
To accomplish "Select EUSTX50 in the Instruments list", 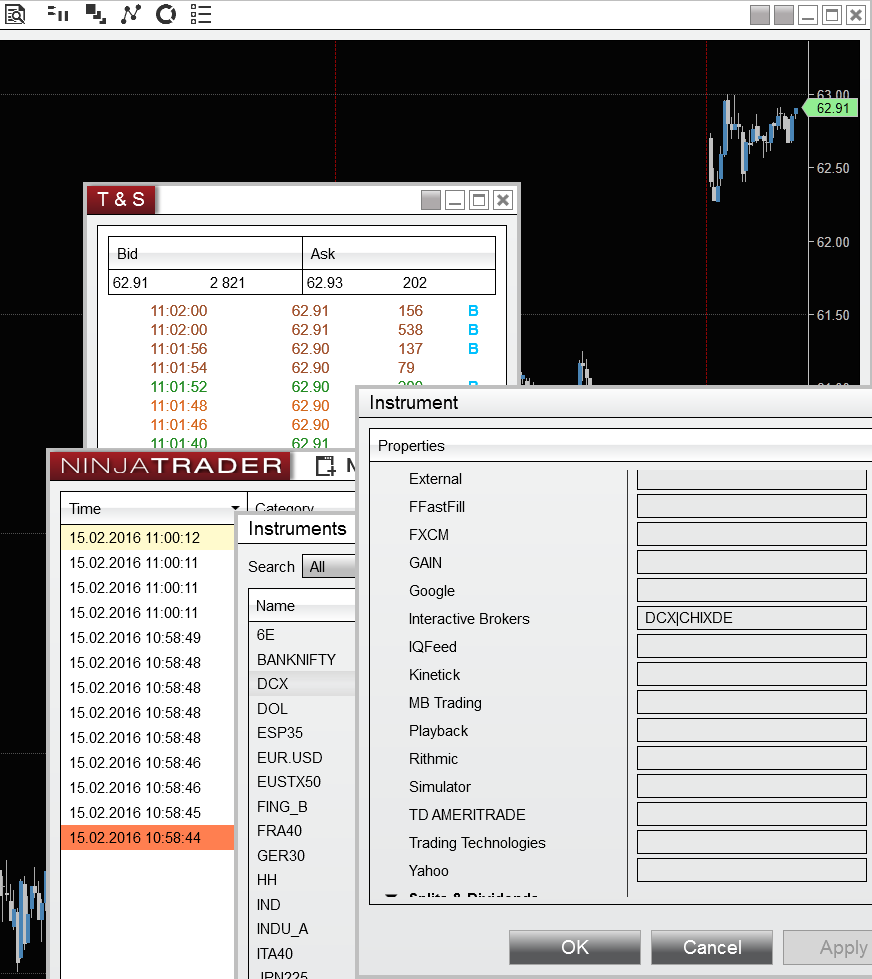I will (302, 782).
